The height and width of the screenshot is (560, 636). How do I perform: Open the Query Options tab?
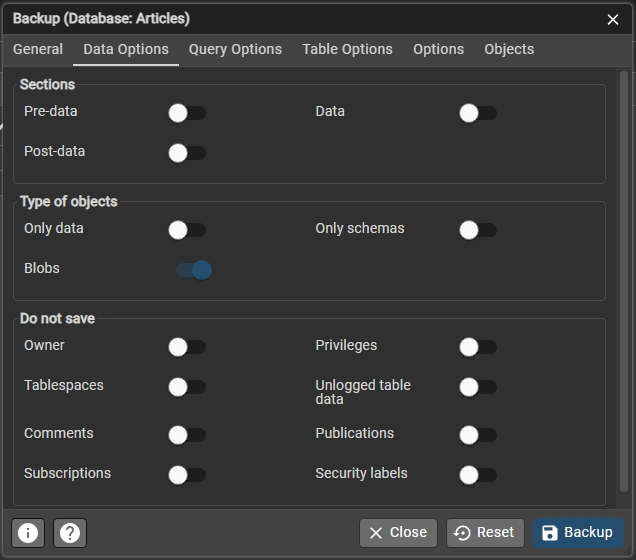235,49
